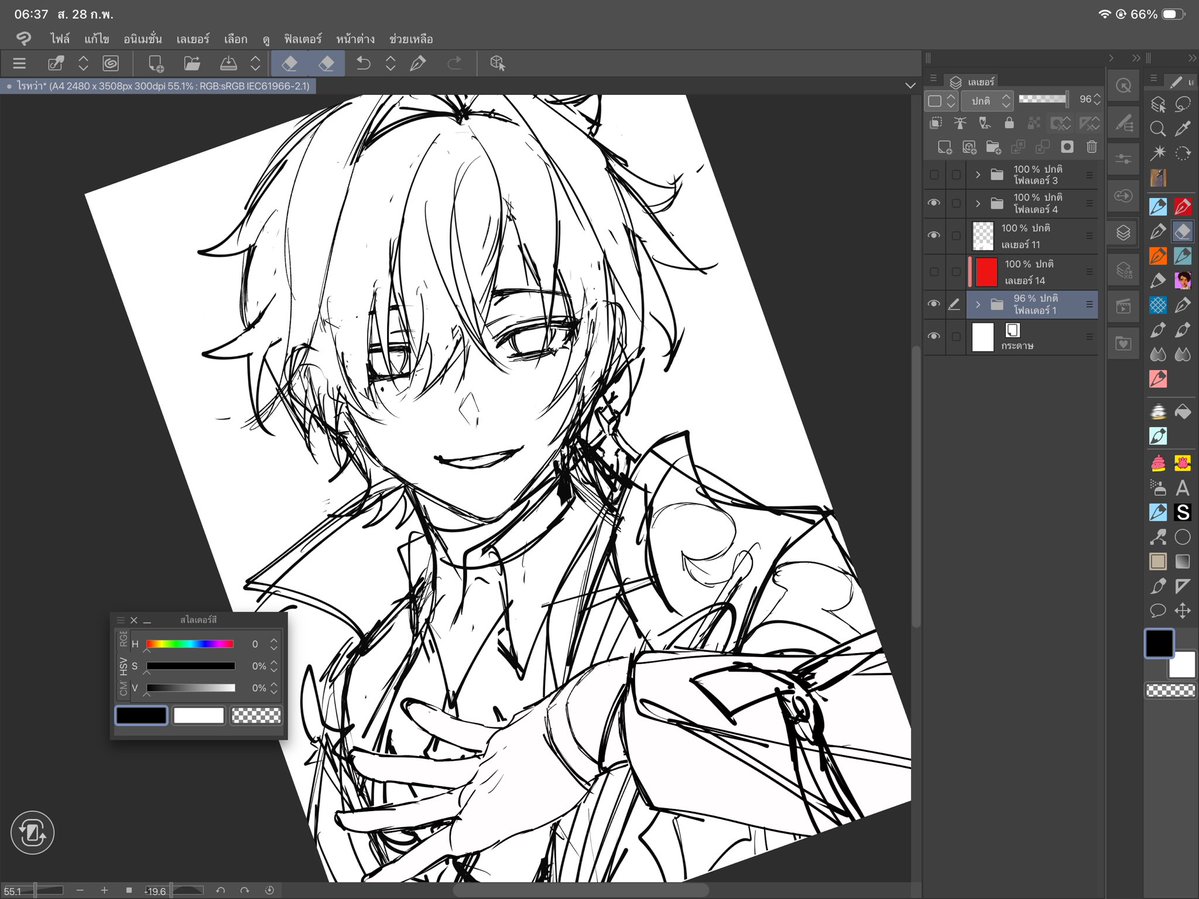The height and width of the screenshot is (899, 1199).
Task: Open the ไฟล์ menu
Action: (x=60, y=38)
